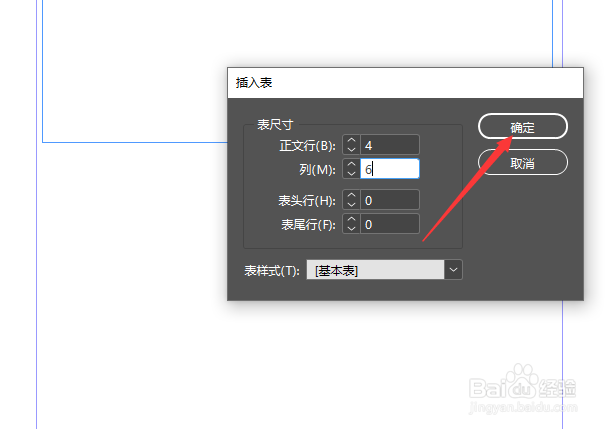Decrease 正文行(B) with down arrow
Image resolution: width=612 pixels, height=429 pixels.
[x=351, y=150]
